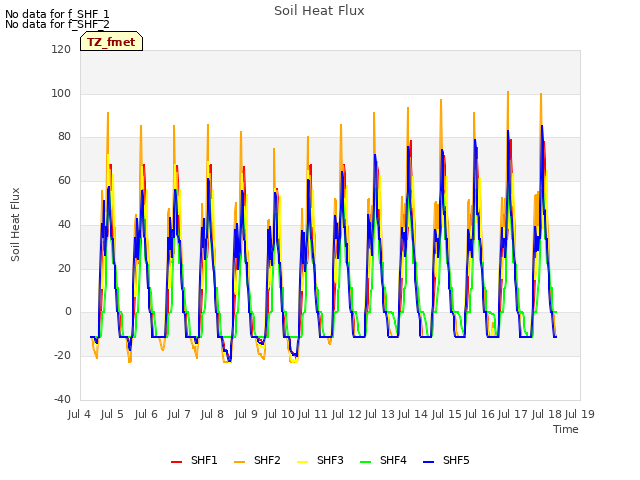Image resolution: width=640 pixels, height=480 pixels.
Task: Click the green SHF4 legend color marker
Action: click(x=366, y=462)
